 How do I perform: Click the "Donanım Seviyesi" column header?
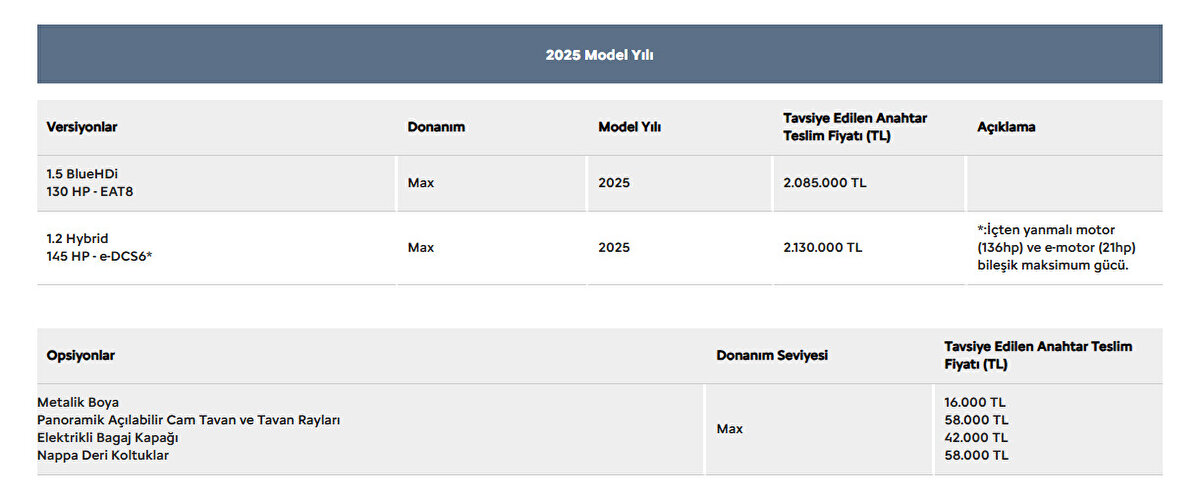[771, 355]
